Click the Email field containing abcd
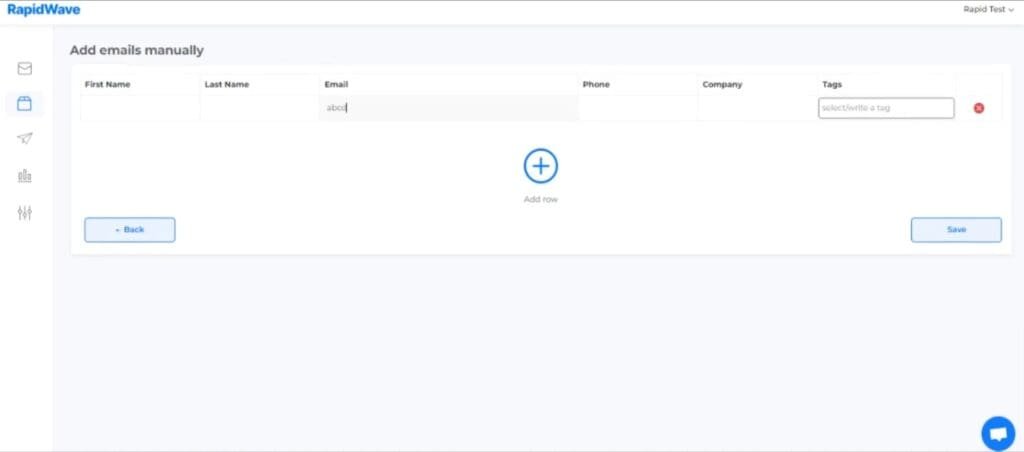 coord(449,108)
